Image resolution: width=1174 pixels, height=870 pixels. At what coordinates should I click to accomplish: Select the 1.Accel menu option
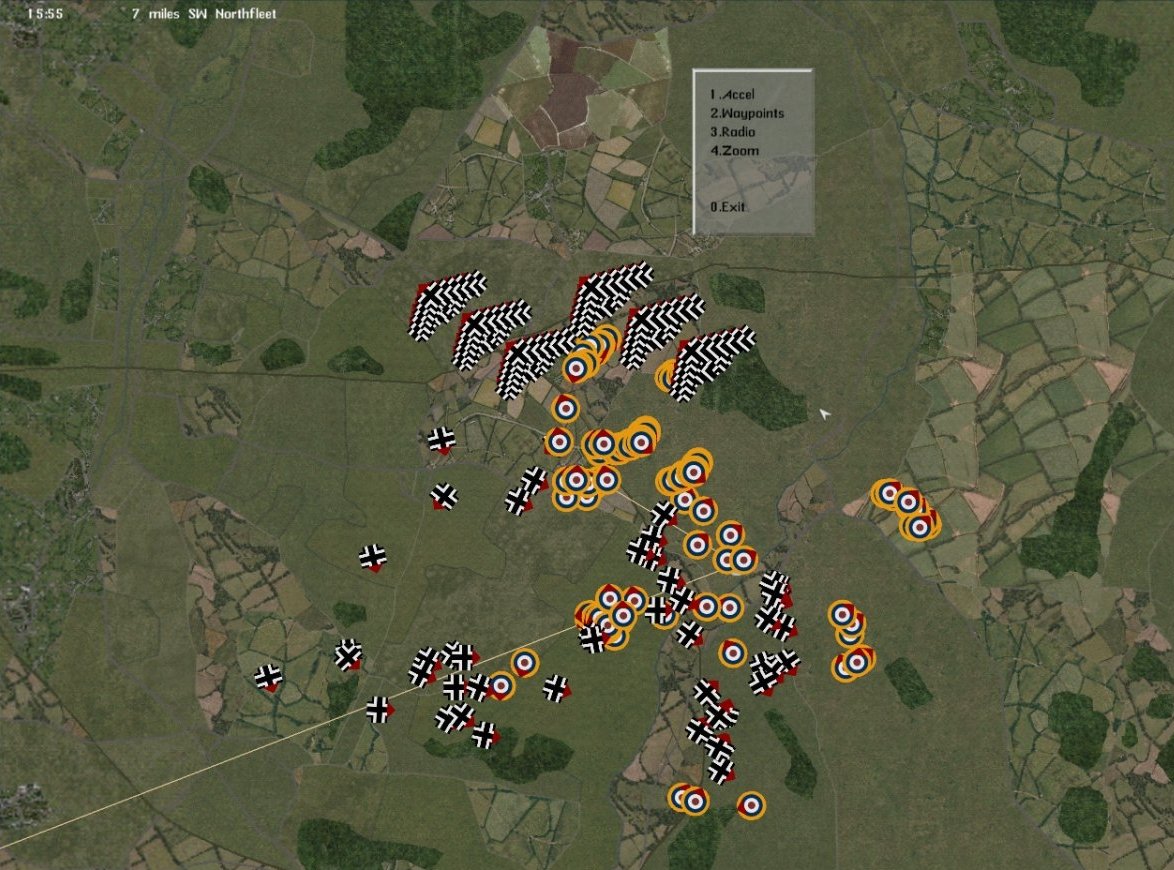(732, 94)
